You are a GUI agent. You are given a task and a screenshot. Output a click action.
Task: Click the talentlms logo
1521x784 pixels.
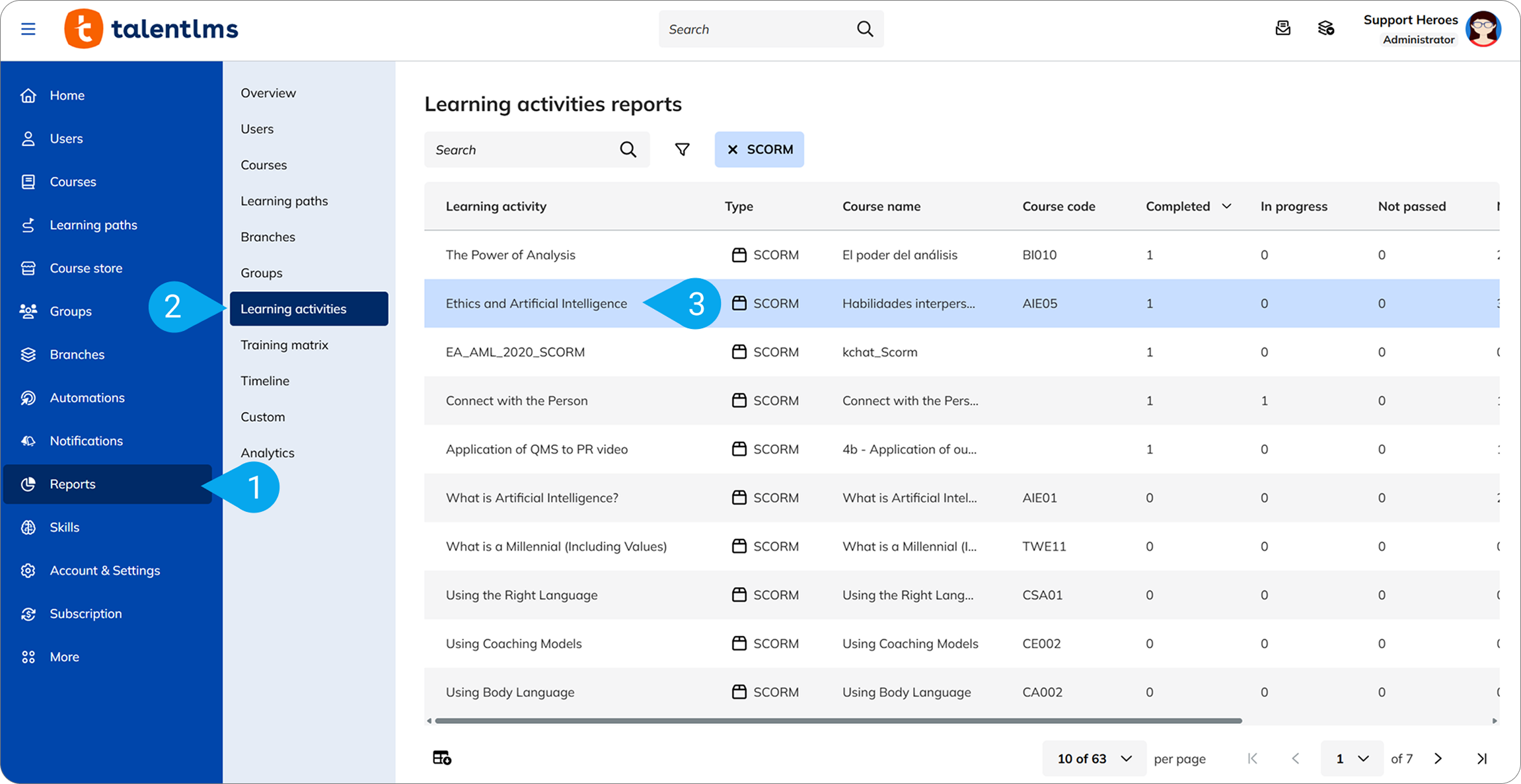(151, 29)
